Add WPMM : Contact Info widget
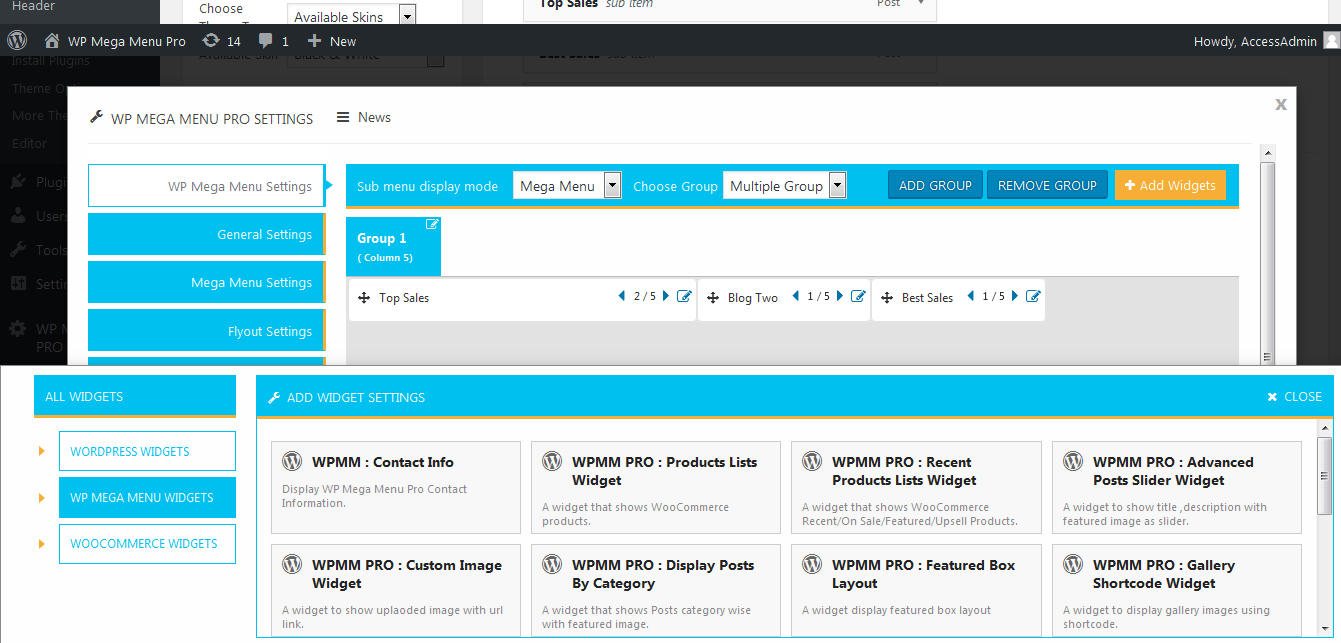 click(396, 487)
